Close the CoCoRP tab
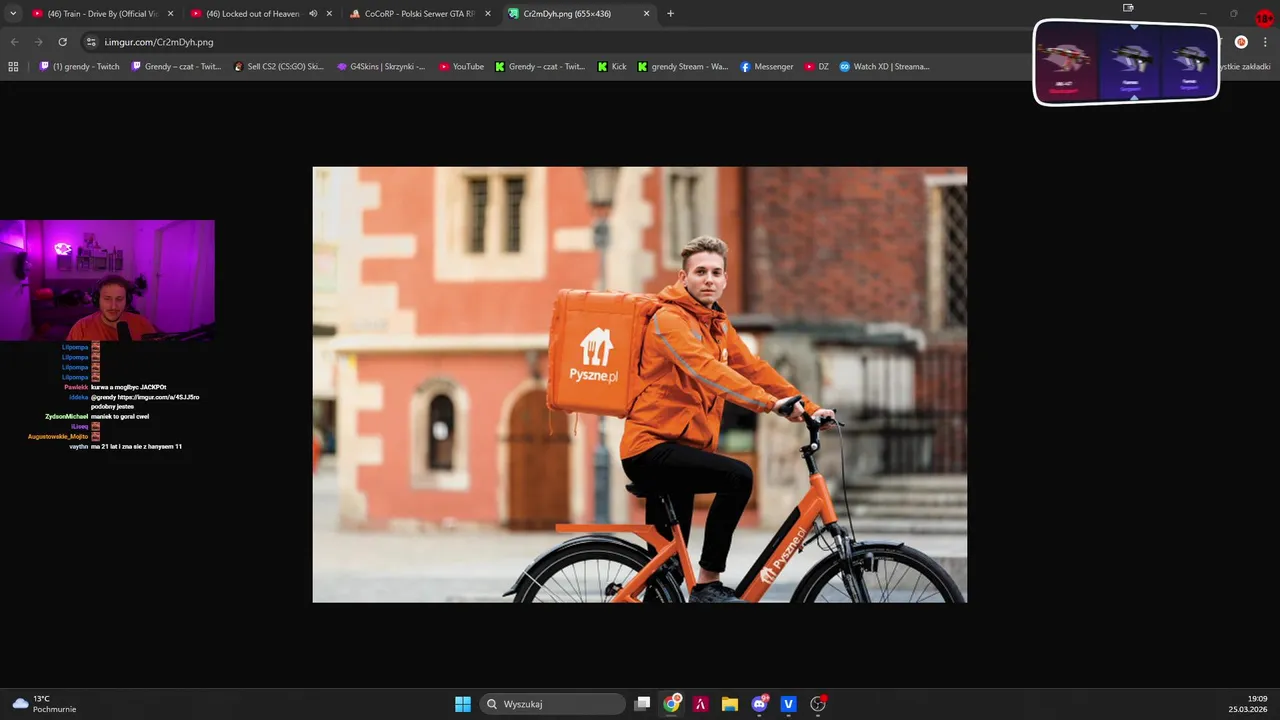This screenshot has width=1280, height=720. tap(488, 14)
